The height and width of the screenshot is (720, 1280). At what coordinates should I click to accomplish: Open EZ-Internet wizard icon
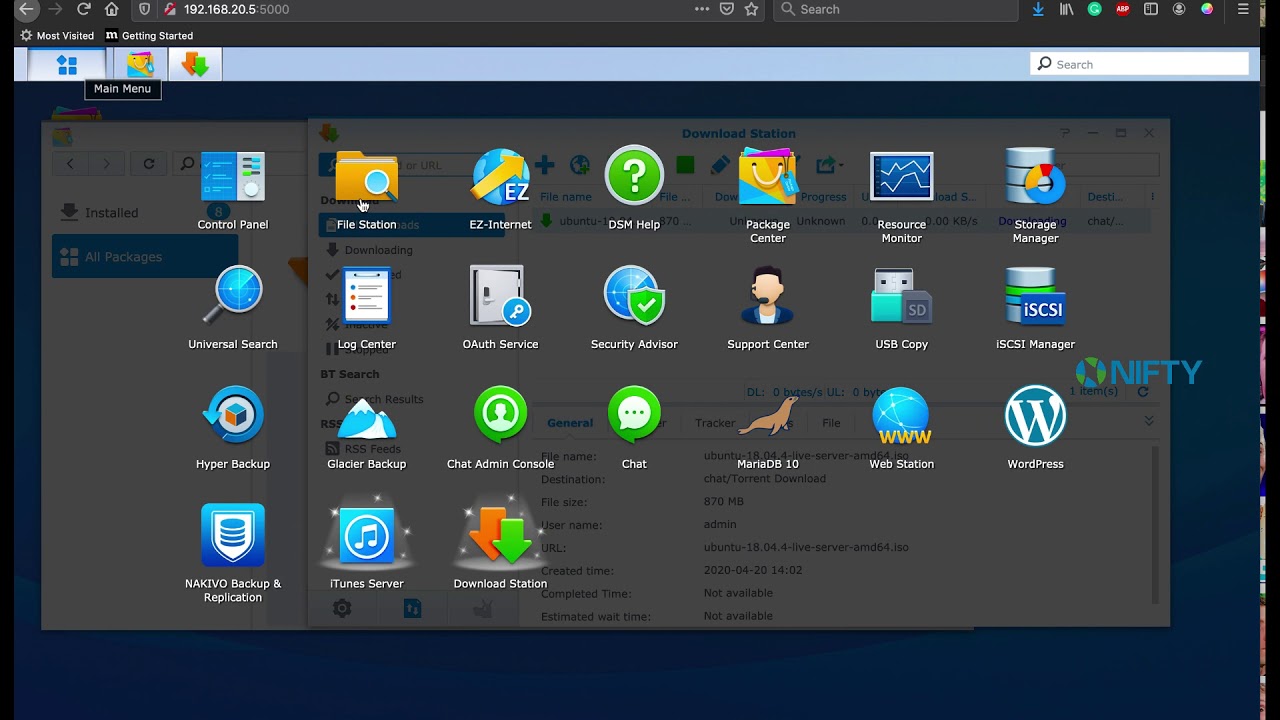[500, 192]
